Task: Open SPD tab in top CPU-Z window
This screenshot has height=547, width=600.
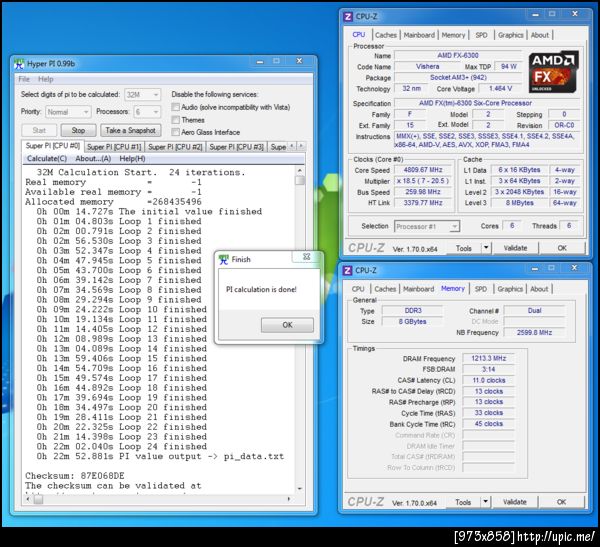Action: [481, 35]
